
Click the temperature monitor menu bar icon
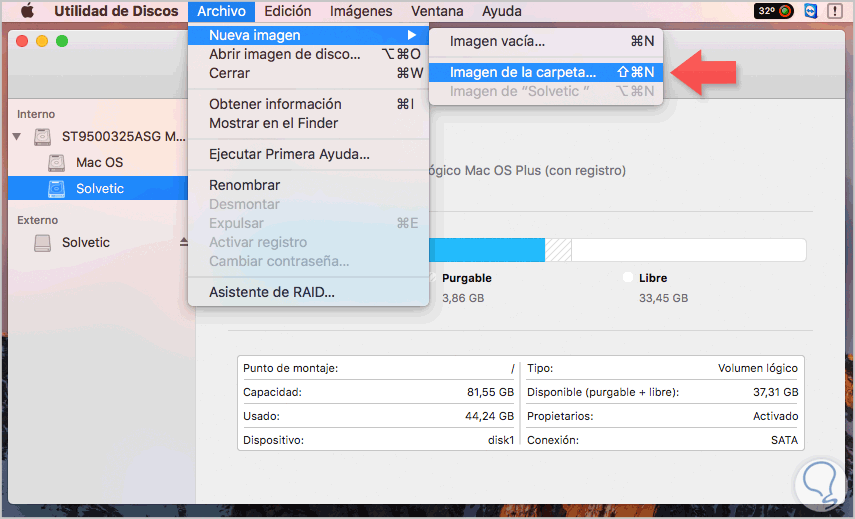pos(773,11)
